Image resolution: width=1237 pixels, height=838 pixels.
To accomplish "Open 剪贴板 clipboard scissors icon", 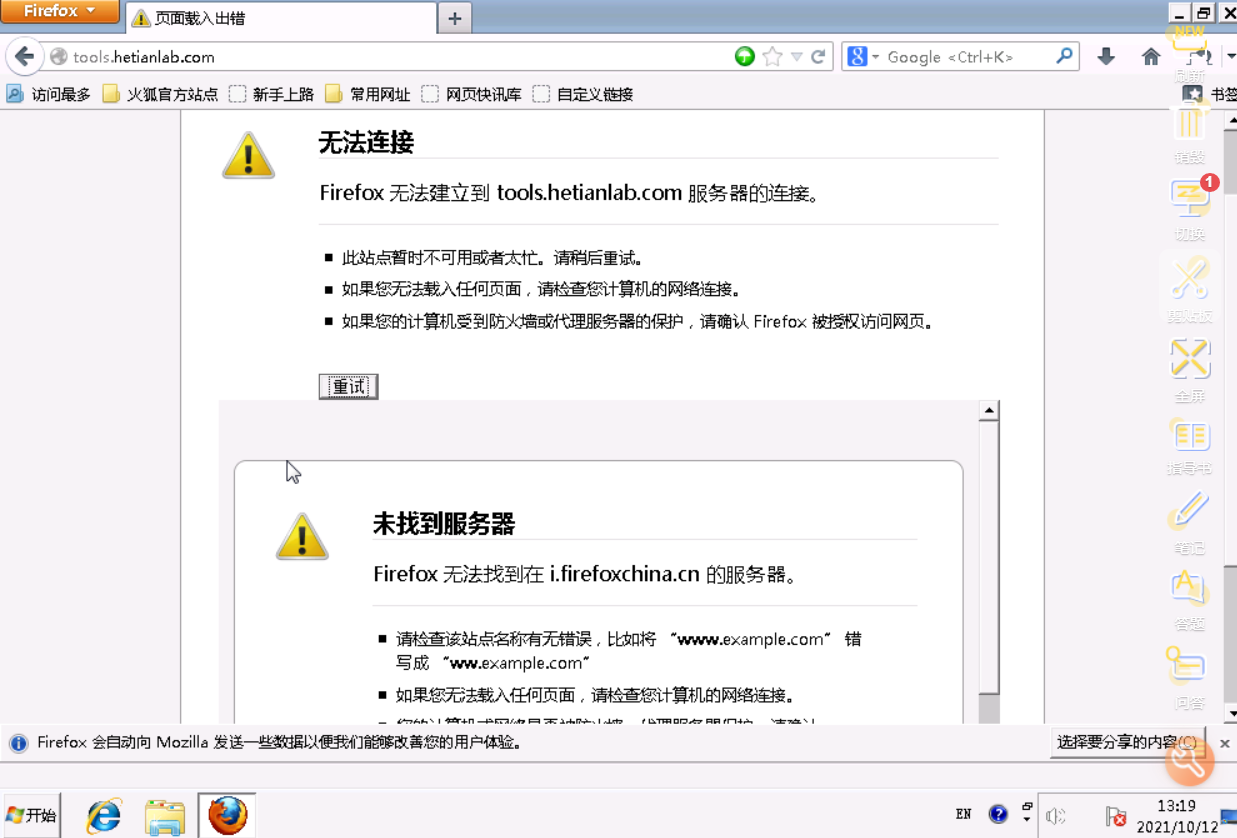I will click(1190, 287).
